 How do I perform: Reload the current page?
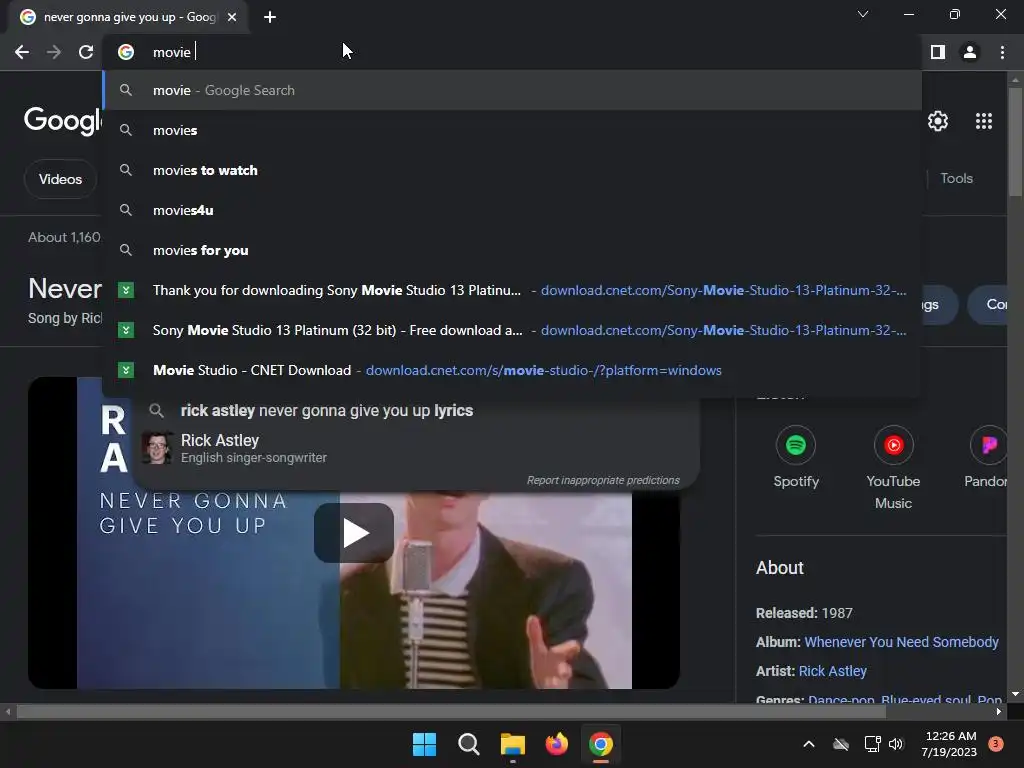[86, 52]
